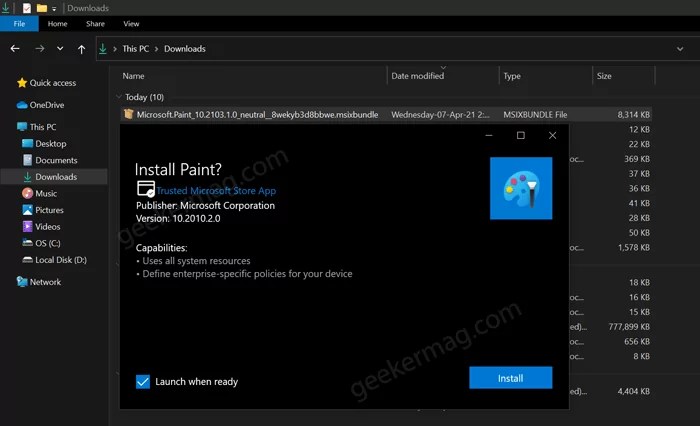Sort by the Type column header
Image resolution: width=700 pixels, height=426 pixels.
pyautogui.click(x=512, y=76)
